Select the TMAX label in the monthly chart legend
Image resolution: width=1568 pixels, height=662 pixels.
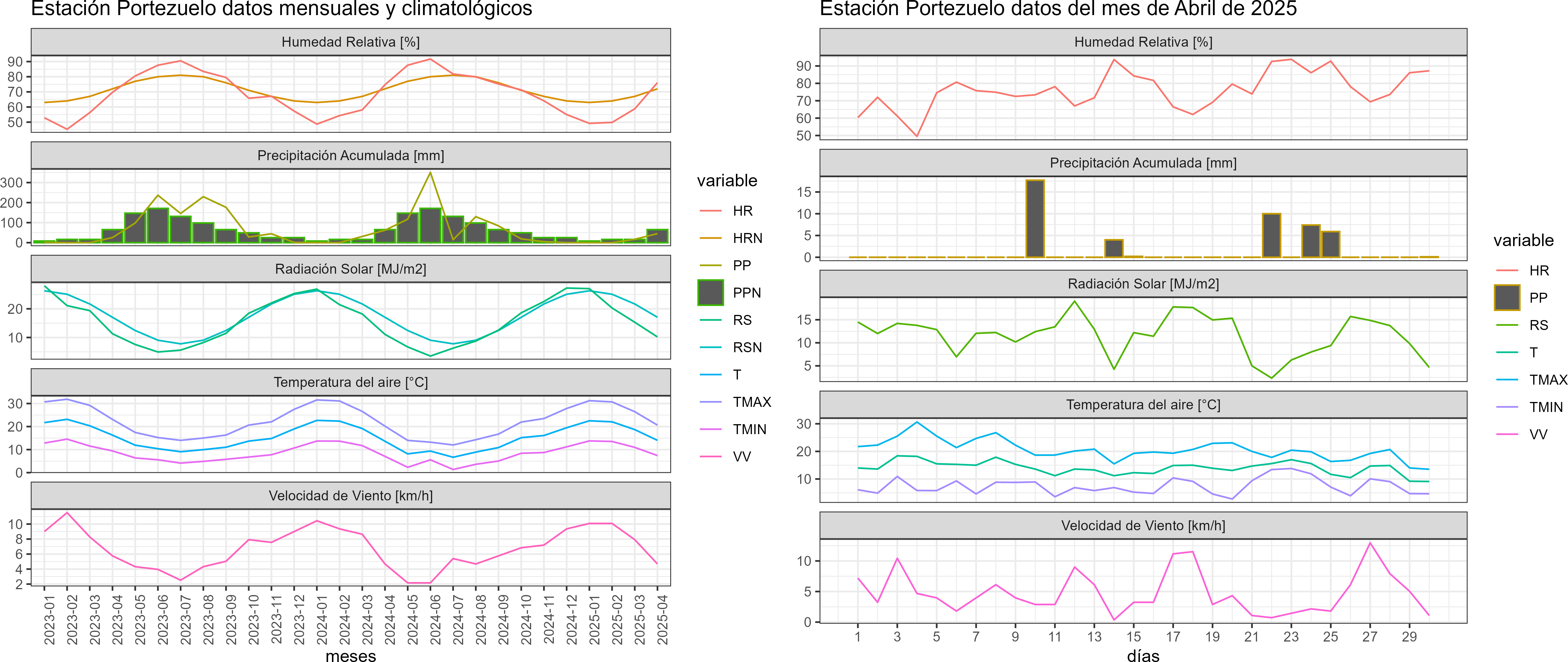click(752, 402)
